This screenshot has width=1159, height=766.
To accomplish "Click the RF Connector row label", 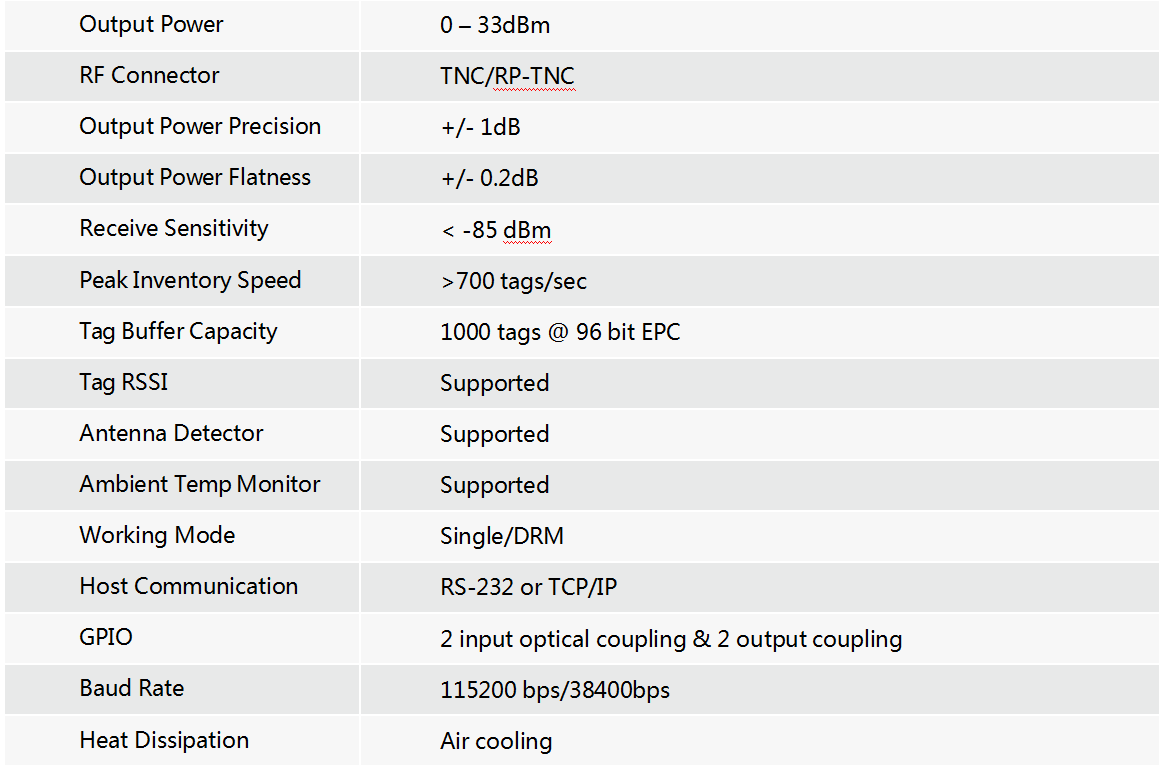I will coord(149,75).
